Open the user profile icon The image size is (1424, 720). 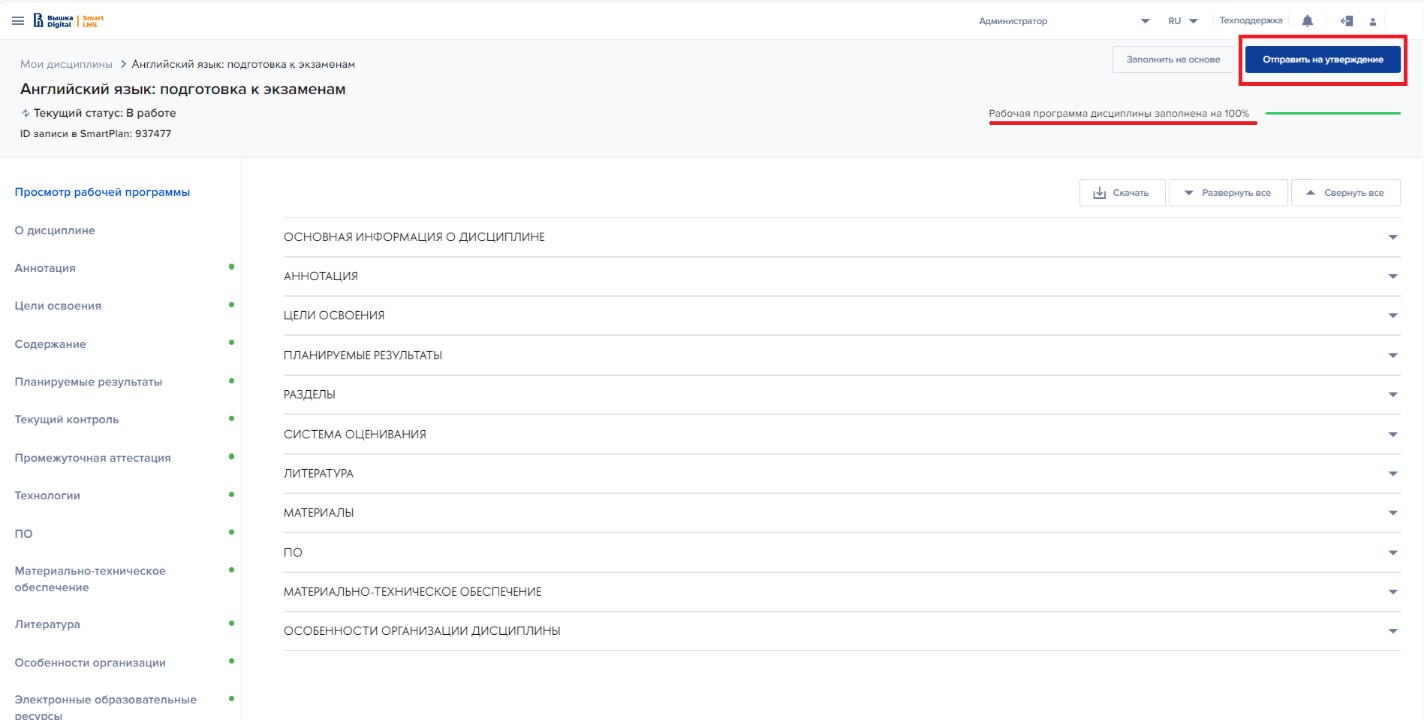click(x=1373, y=21)
